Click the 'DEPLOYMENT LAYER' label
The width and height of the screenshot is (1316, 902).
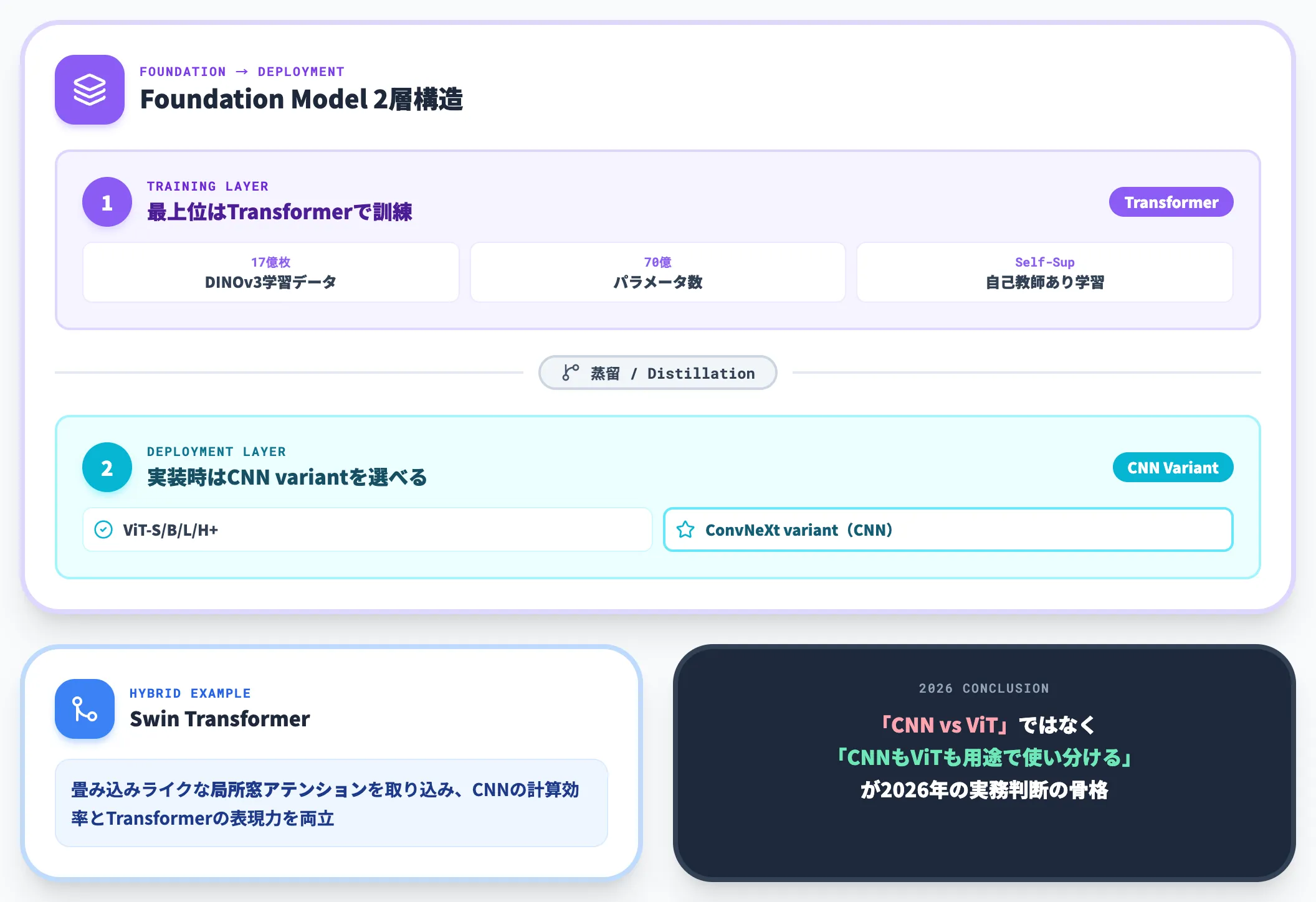pos(216,452)
